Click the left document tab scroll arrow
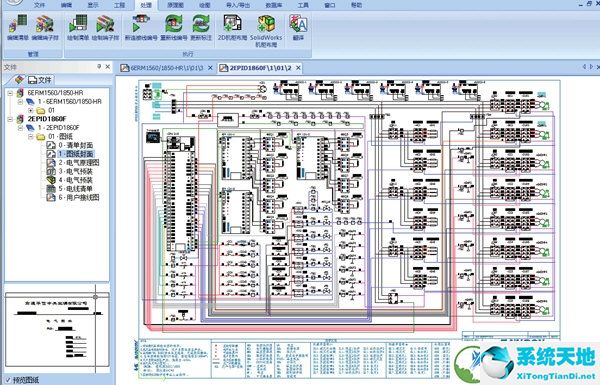 pyautogui.click(x=584, y=67)
